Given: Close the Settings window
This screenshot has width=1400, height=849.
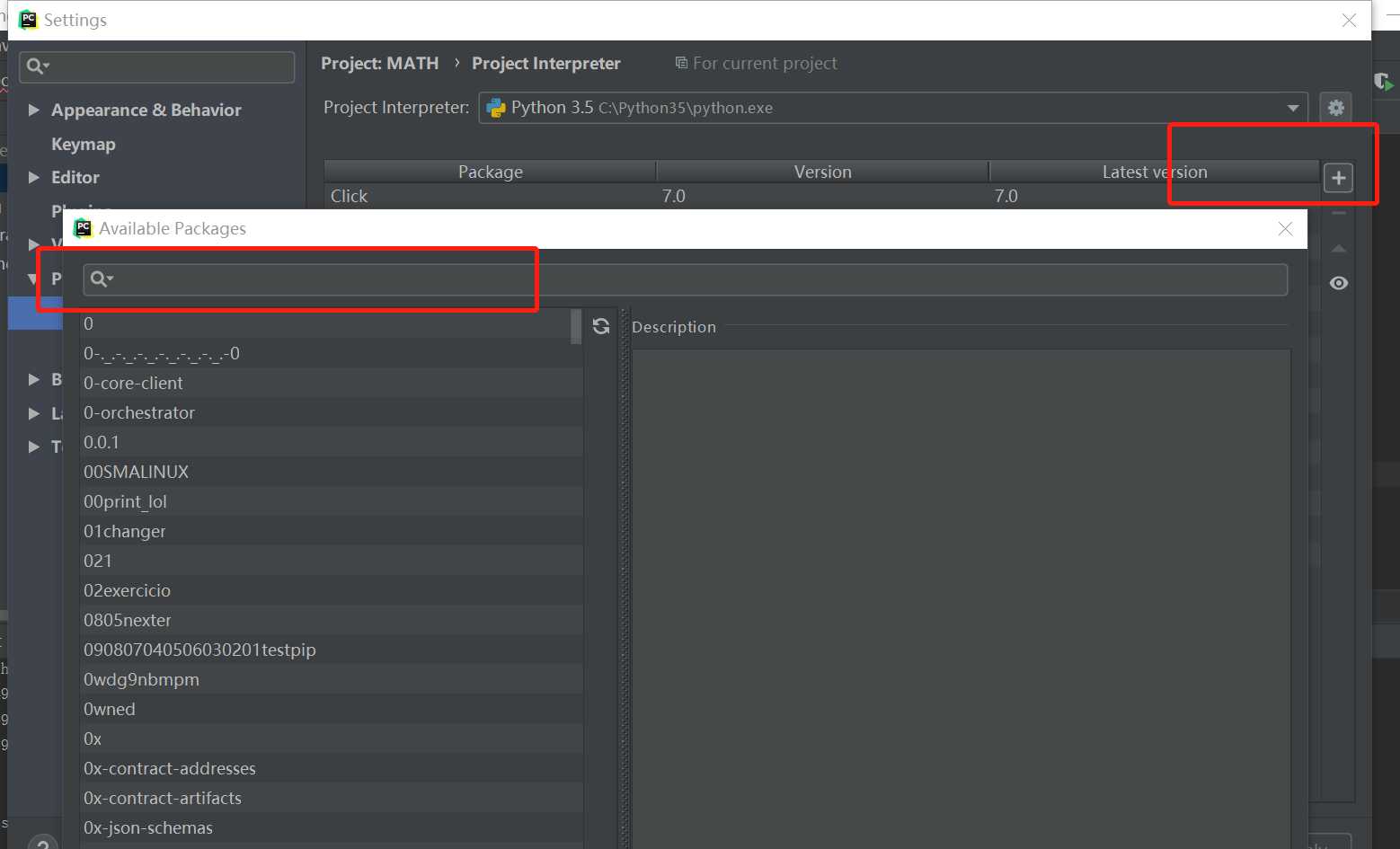Looking at the screenshot, I should pos(1349,20).
